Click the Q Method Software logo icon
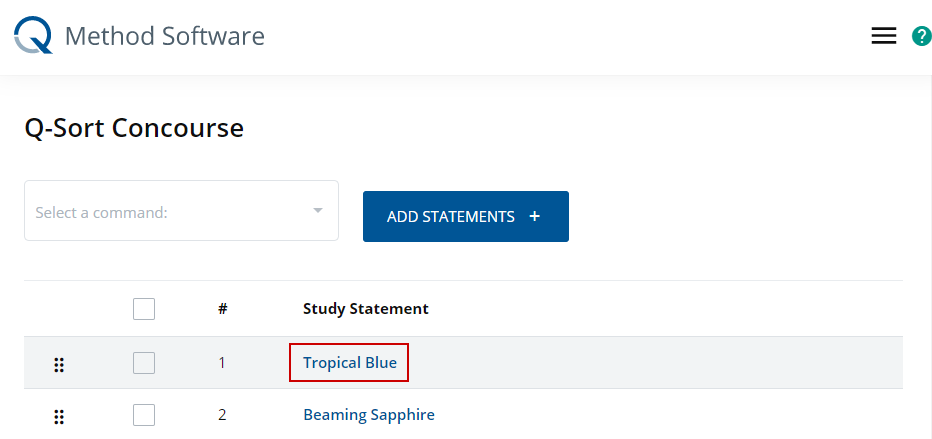Image resolution: width=932 pixels, height=439 pixels. click(32, 37)
